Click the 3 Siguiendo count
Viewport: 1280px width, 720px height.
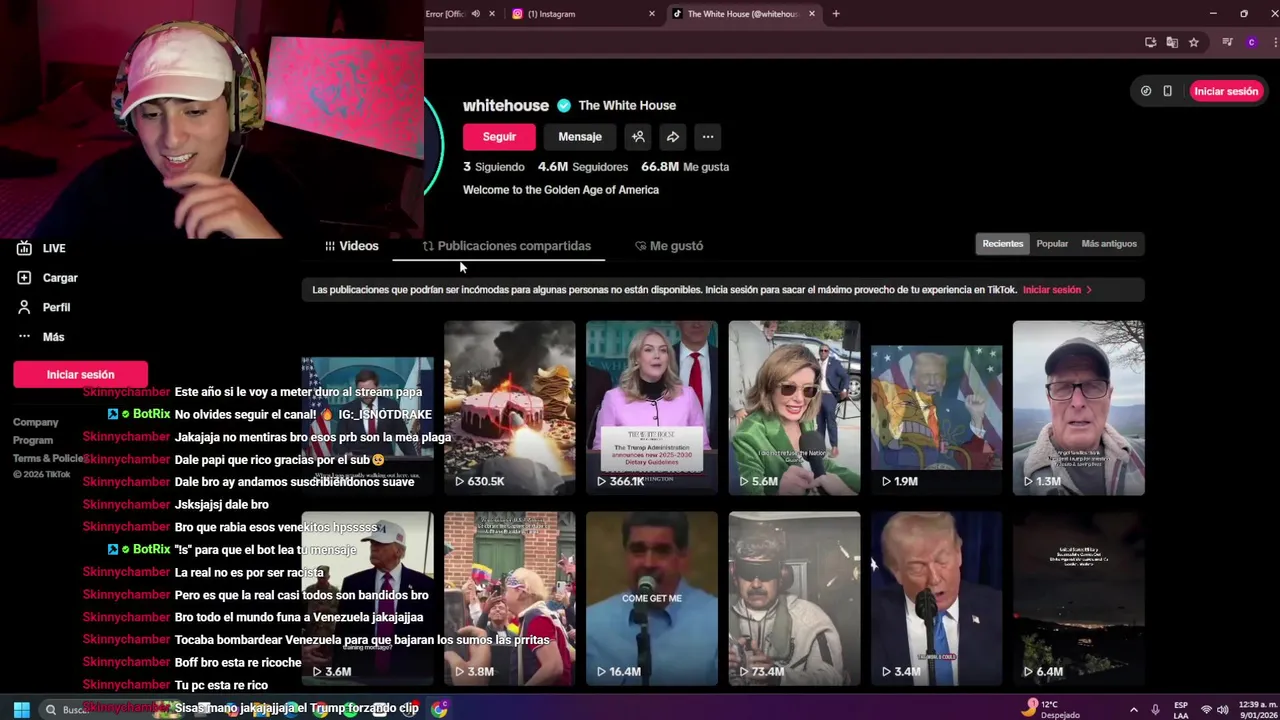[494, 167]
